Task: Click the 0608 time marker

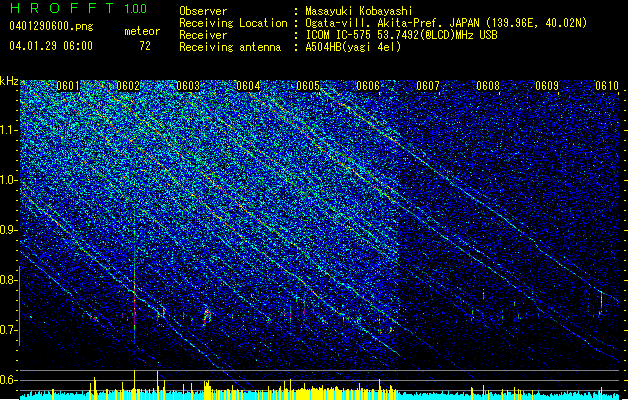Action: pos(488,86)
